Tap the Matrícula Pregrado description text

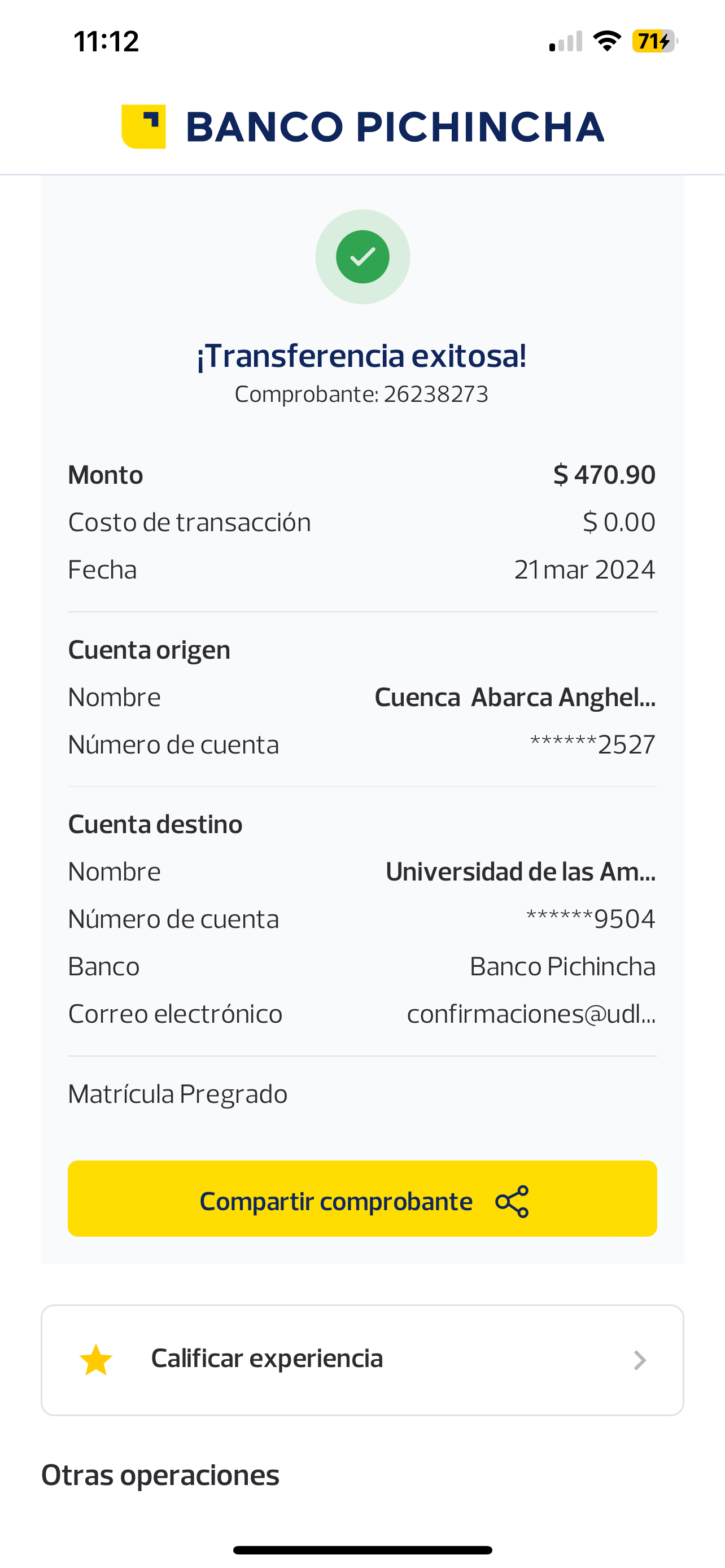[x=178, y=1094]
